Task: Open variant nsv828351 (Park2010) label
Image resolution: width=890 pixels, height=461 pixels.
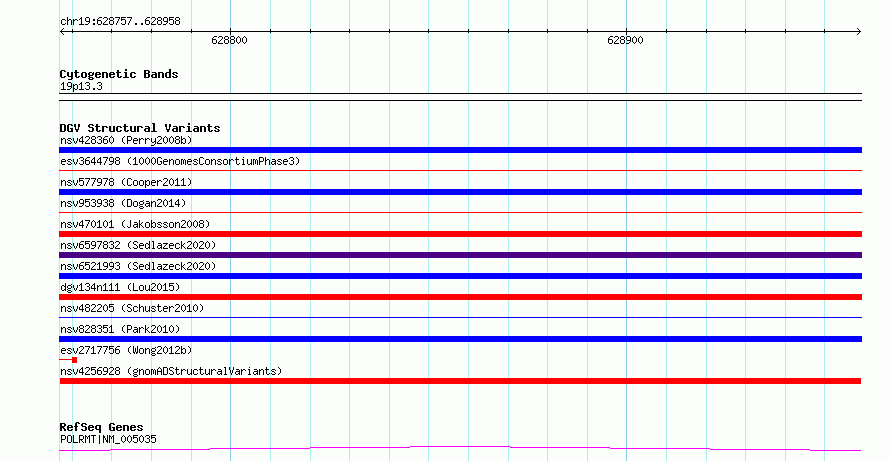Action: tap(120, 329)
